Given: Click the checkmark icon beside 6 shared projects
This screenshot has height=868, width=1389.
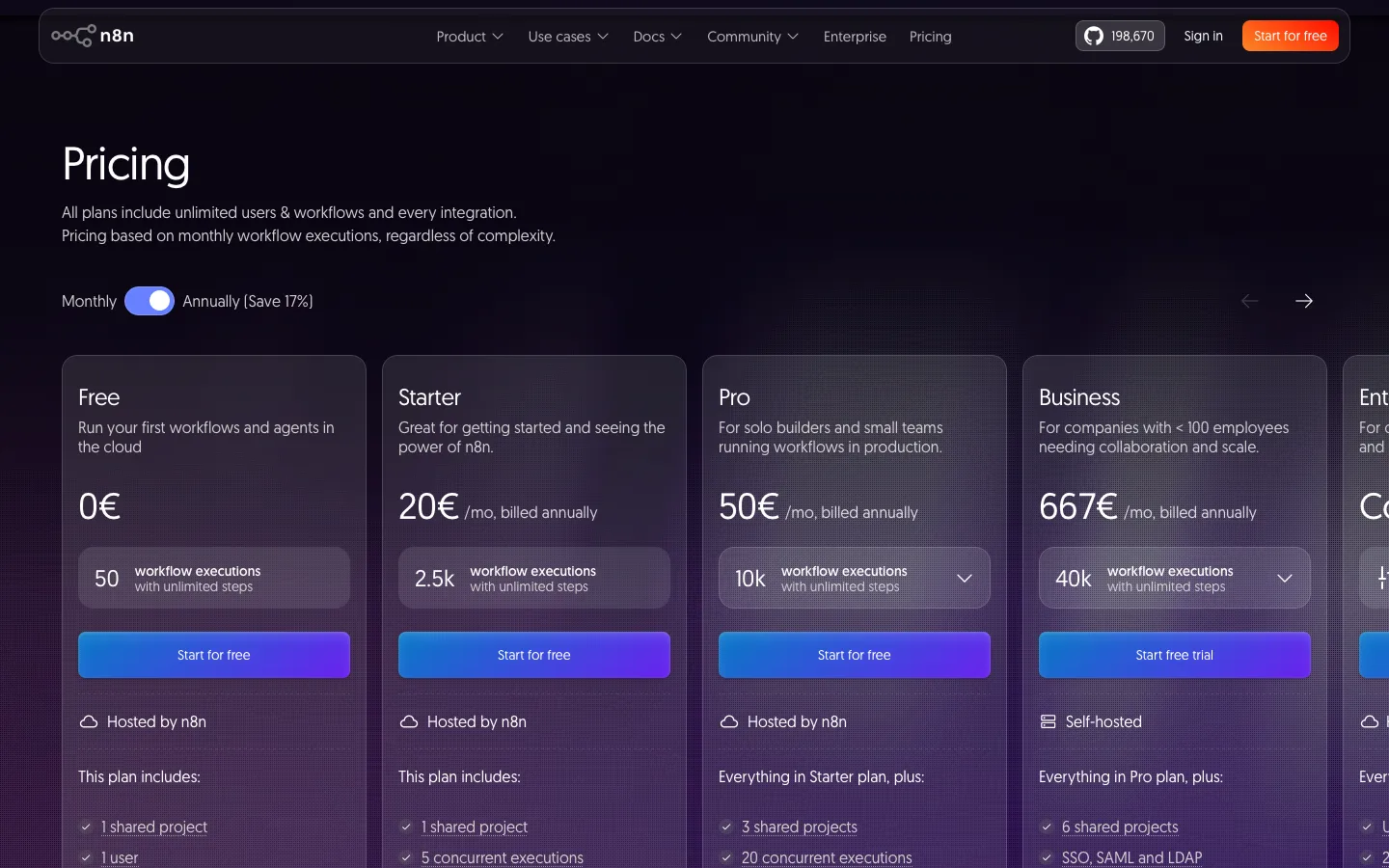Looking at the screenshot, I should coord(1047,827).
